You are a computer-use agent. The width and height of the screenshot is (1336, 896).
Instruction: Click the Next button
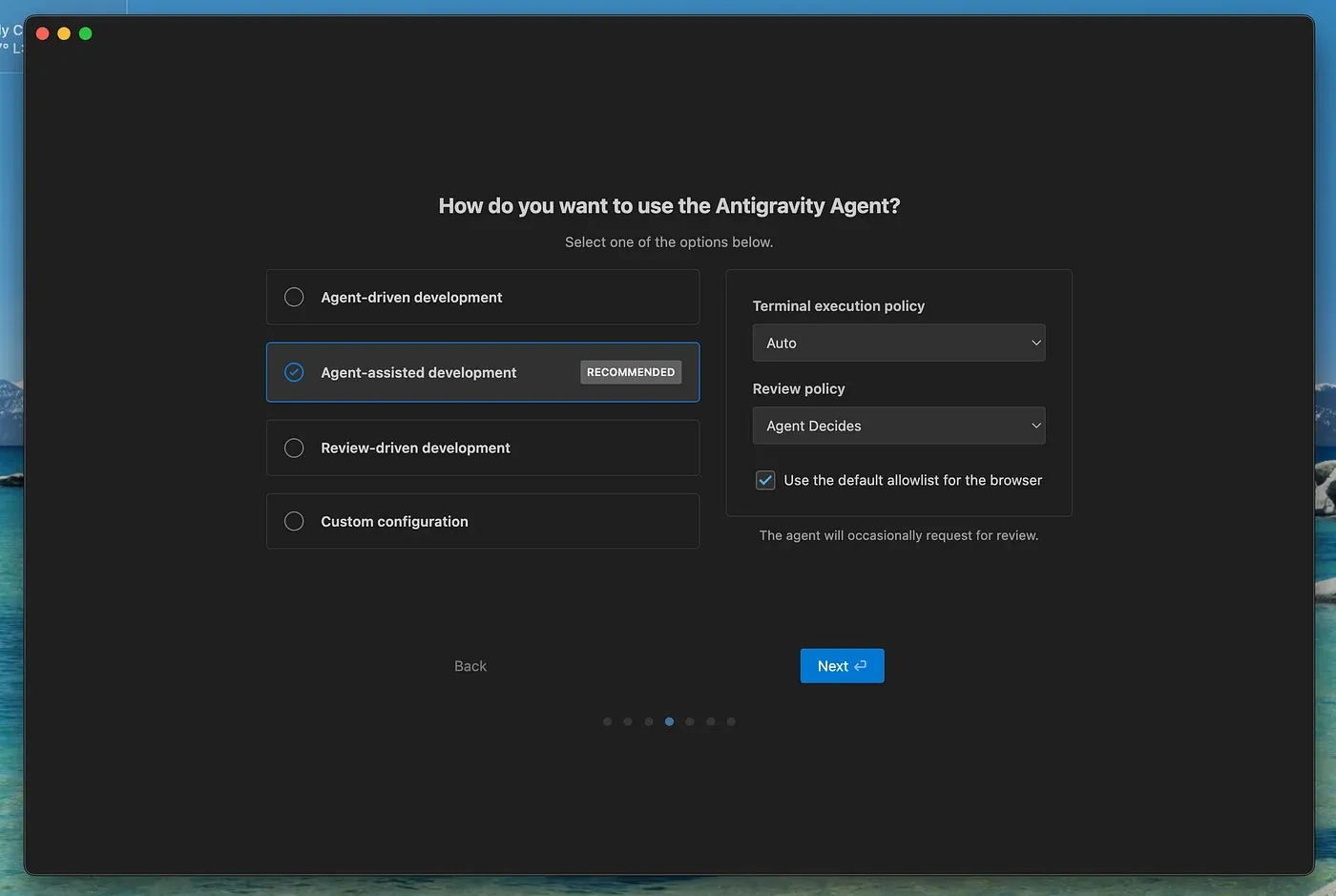coord(842,666)
